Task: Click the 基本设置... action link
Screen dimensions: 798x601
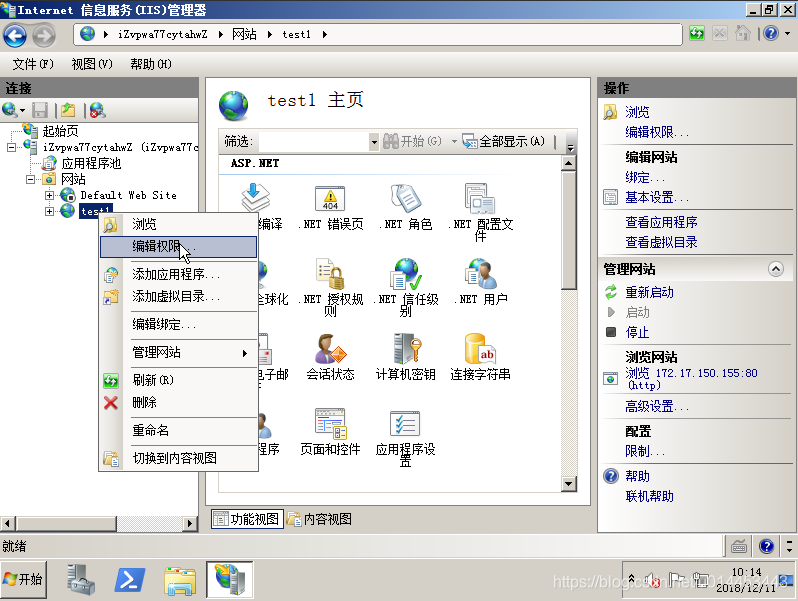Action: [657, 197]
